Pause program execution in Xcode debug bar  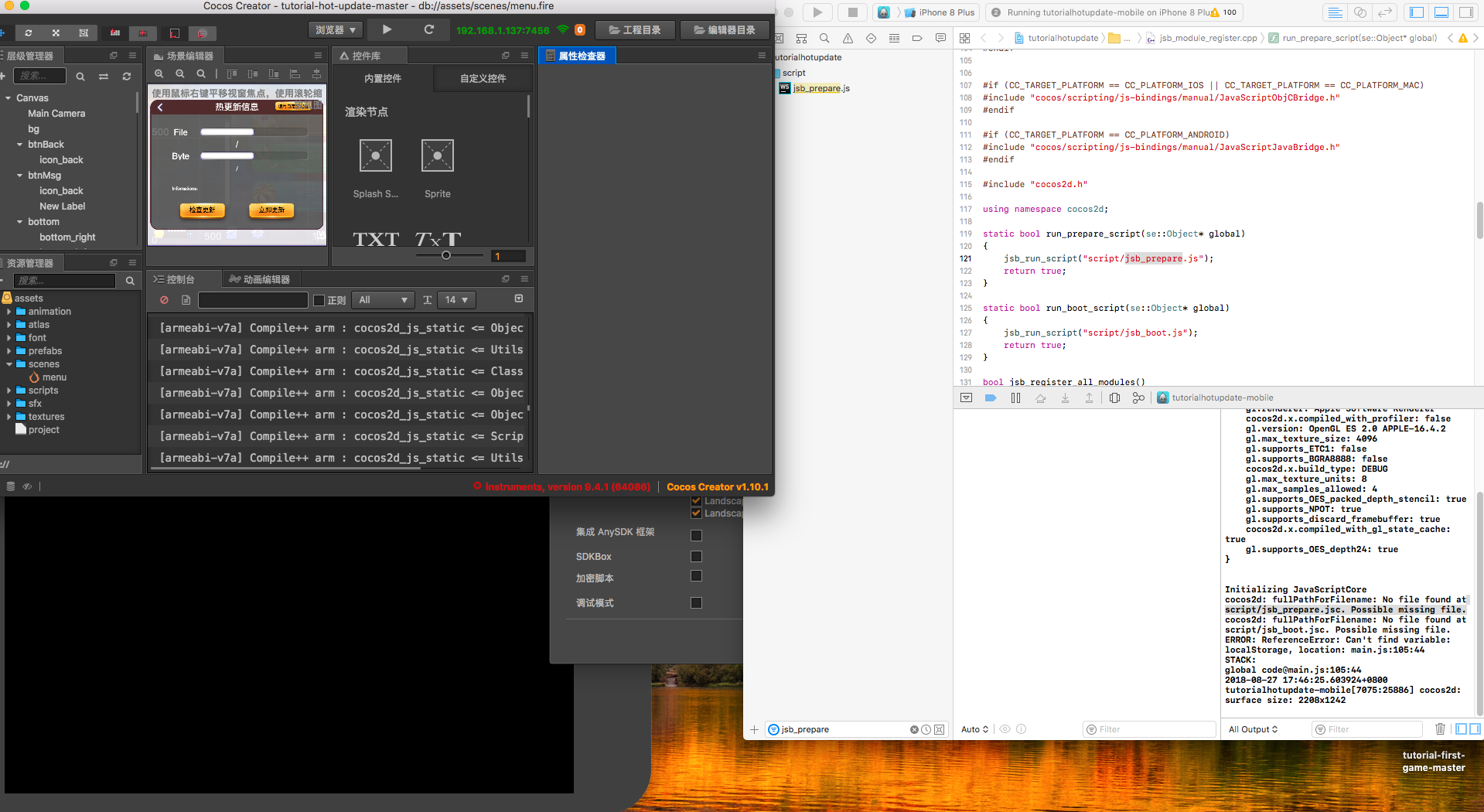(x=1015, y=397)
